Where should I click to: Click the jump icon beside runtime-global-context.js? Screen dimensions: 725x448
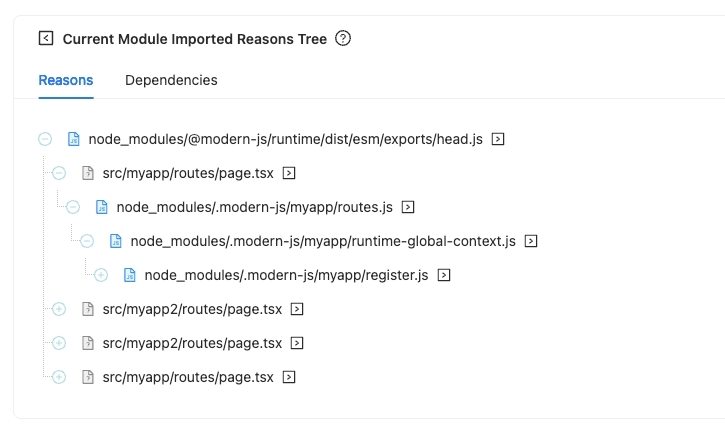[x=530, y=241]
